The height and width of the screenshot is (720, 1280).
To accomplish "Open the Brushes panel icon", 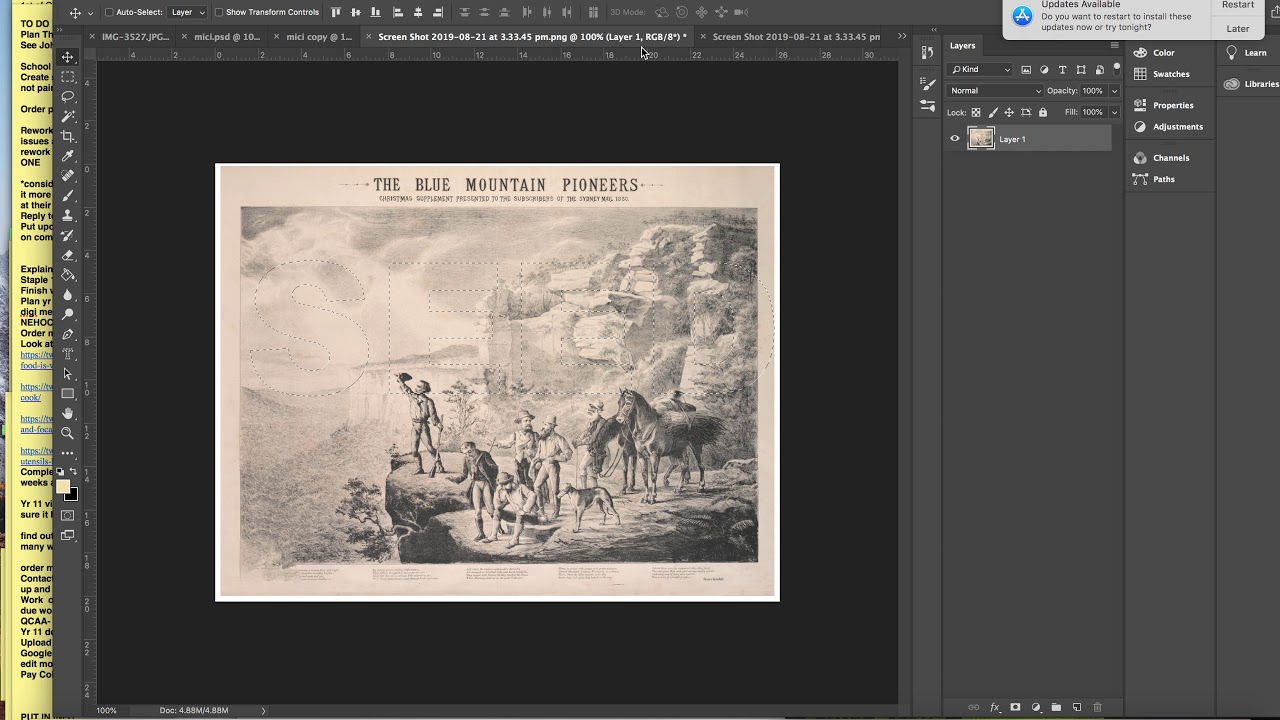I will pyautogui.click(x=927, y=106).
